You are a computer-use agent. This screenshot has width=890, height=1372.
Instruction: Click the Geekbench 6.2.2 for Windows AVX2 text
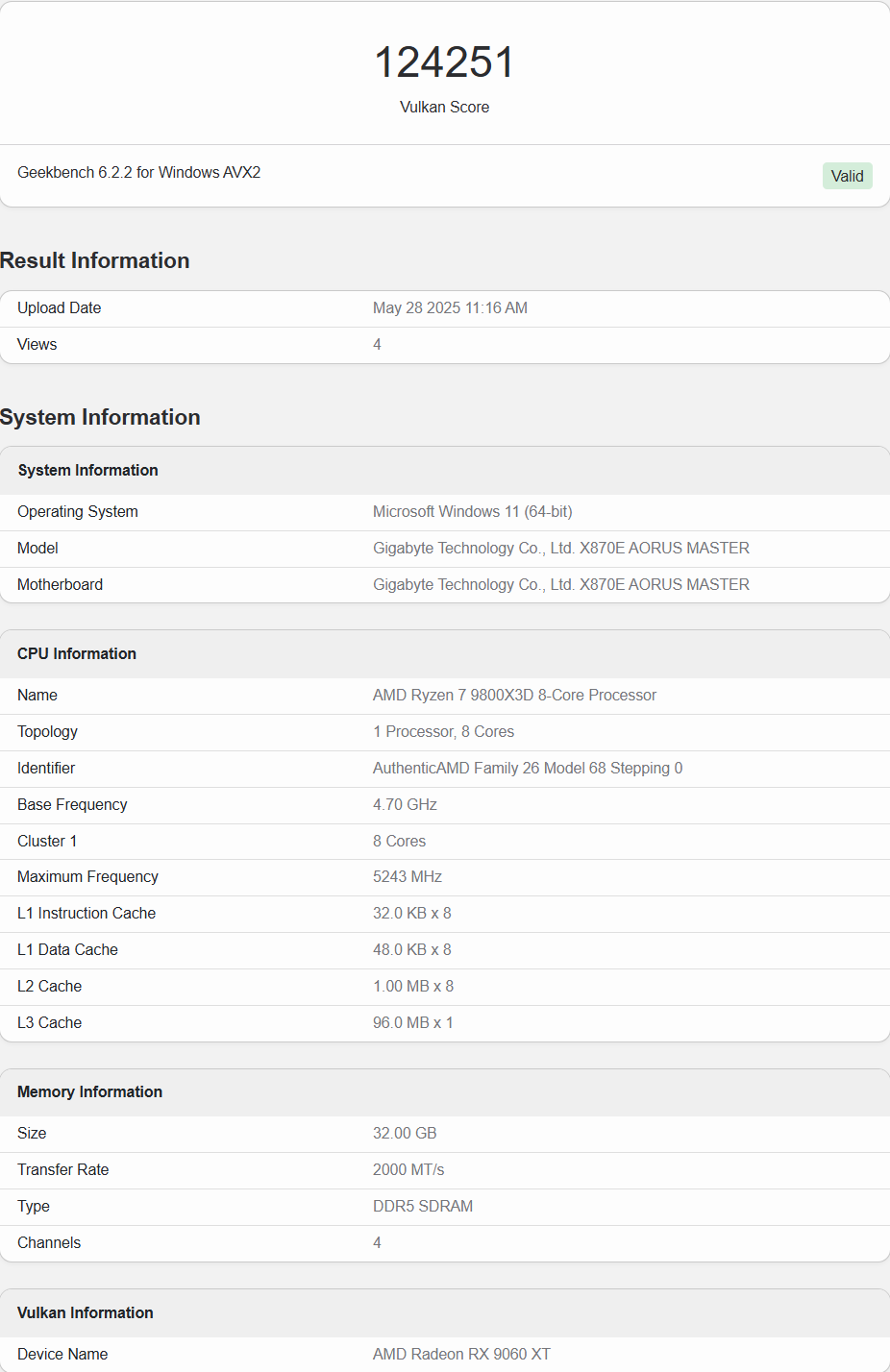139,173
